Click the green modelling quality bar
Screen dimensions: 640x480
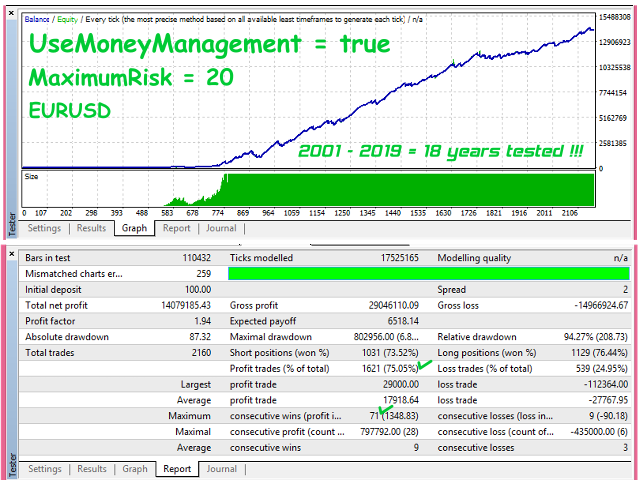pyautogui.click(x=429, y=273)
